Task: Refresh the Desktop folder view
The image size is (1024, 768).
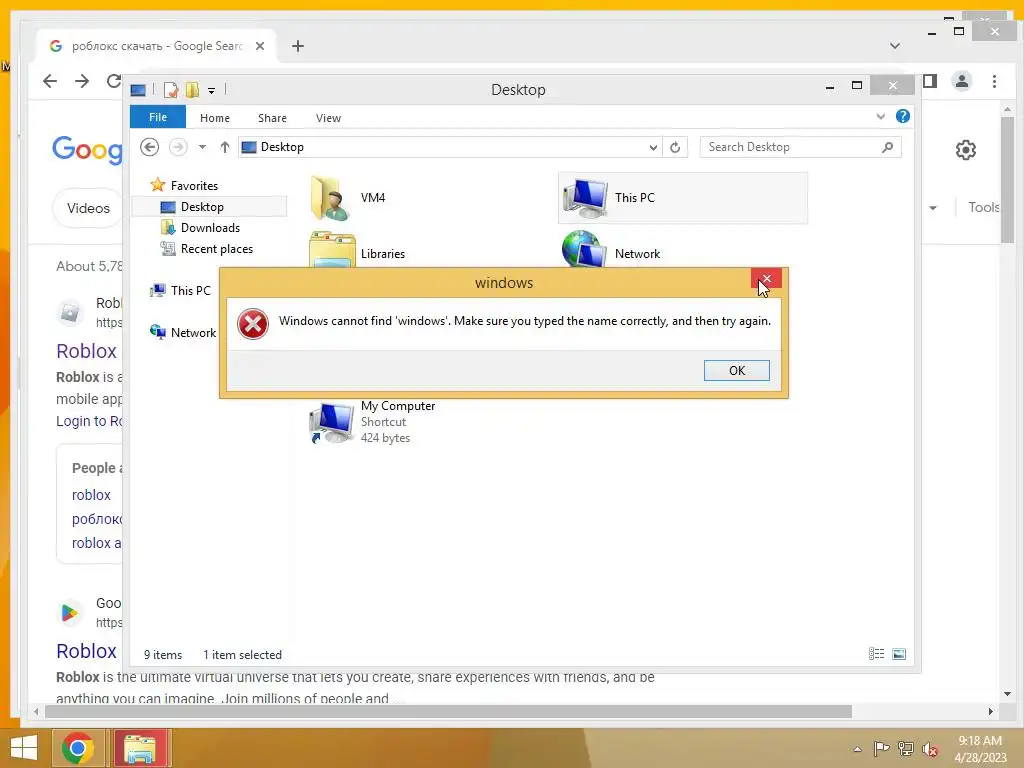Action: (675, 148)
